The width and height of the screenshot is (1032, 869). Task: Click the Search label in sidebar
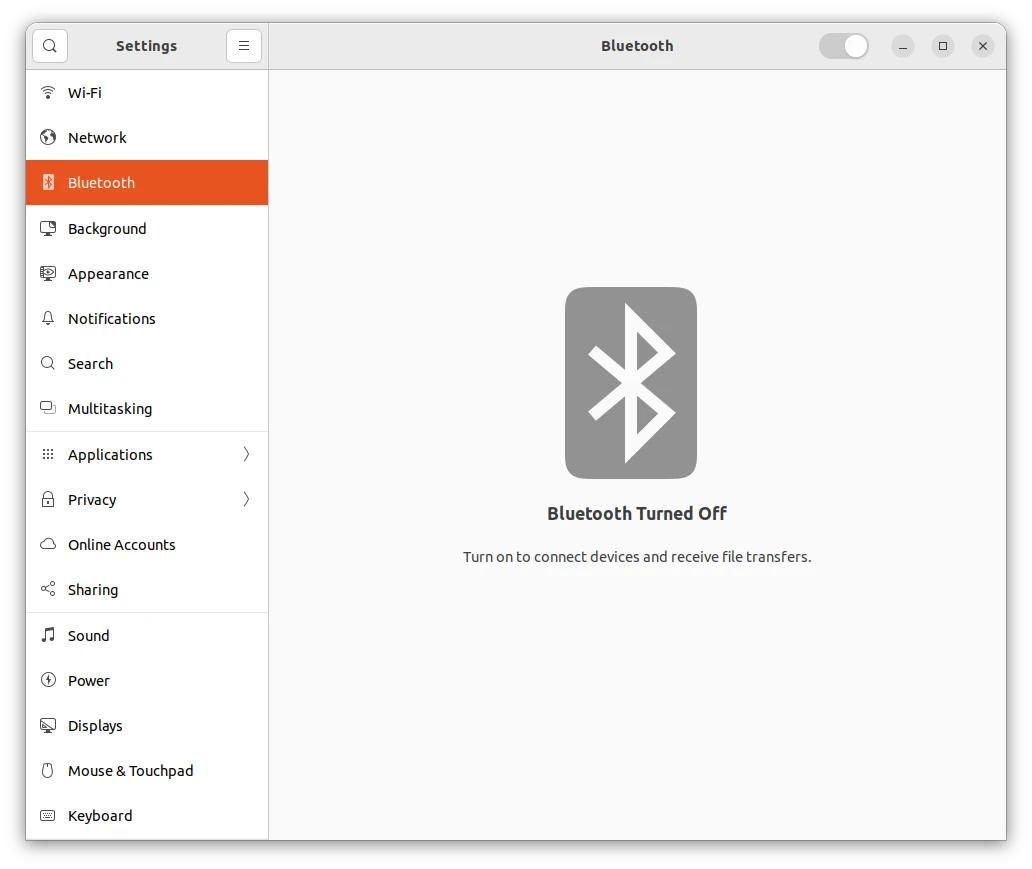point(91,363)
